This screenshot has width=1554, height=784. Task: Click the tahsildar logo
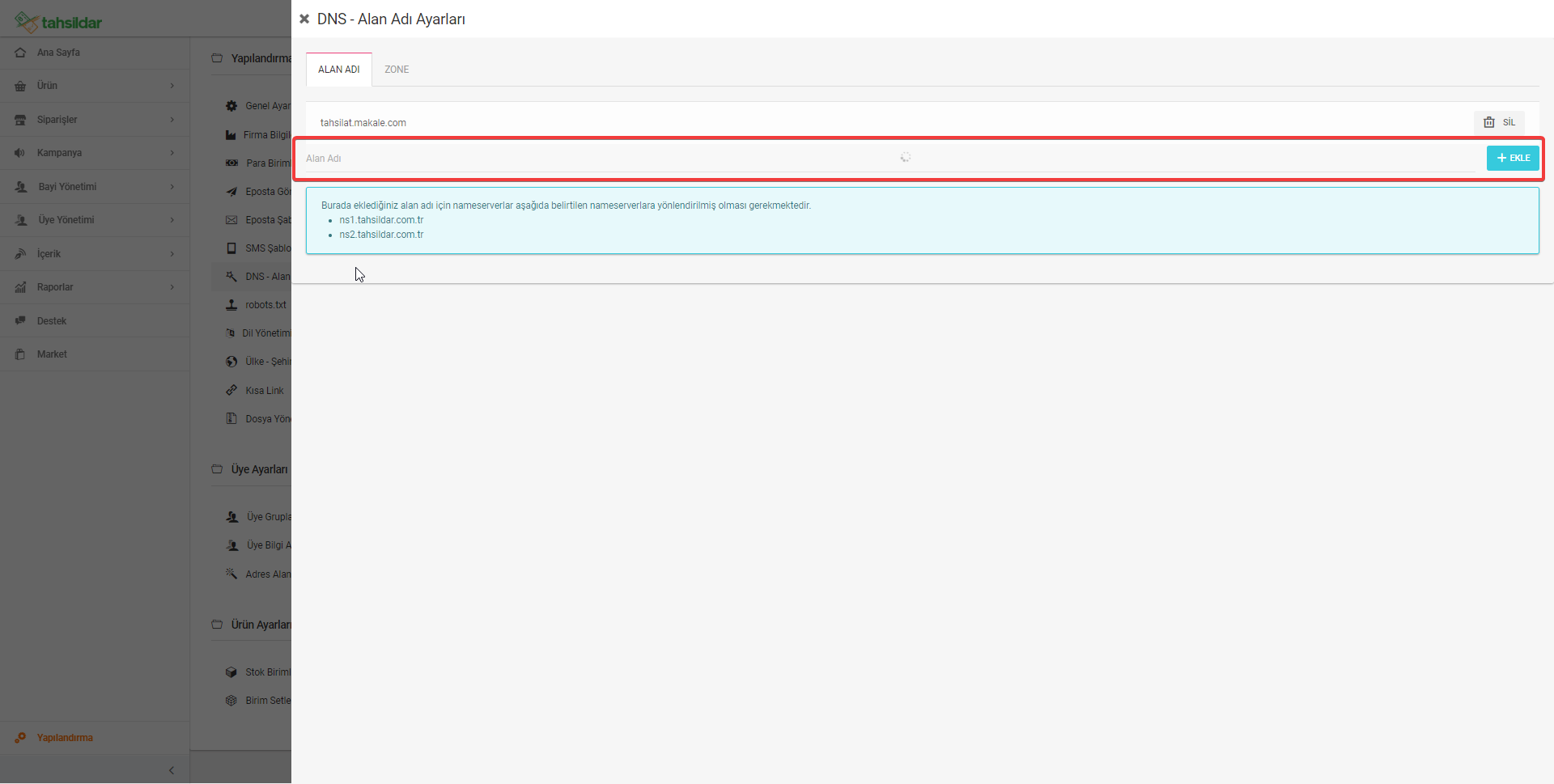pos(58,22)
